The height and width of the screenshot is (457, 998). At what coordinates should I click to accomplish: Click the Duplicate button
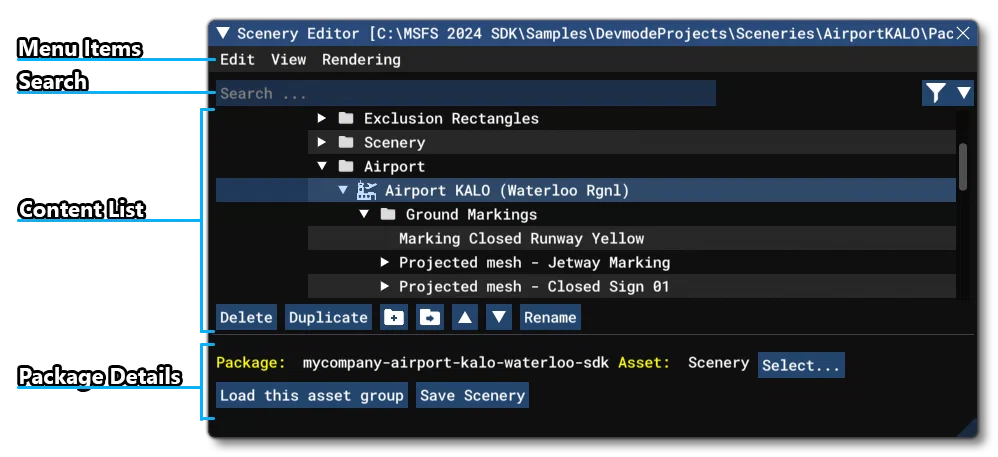click(x=328, y=317)
